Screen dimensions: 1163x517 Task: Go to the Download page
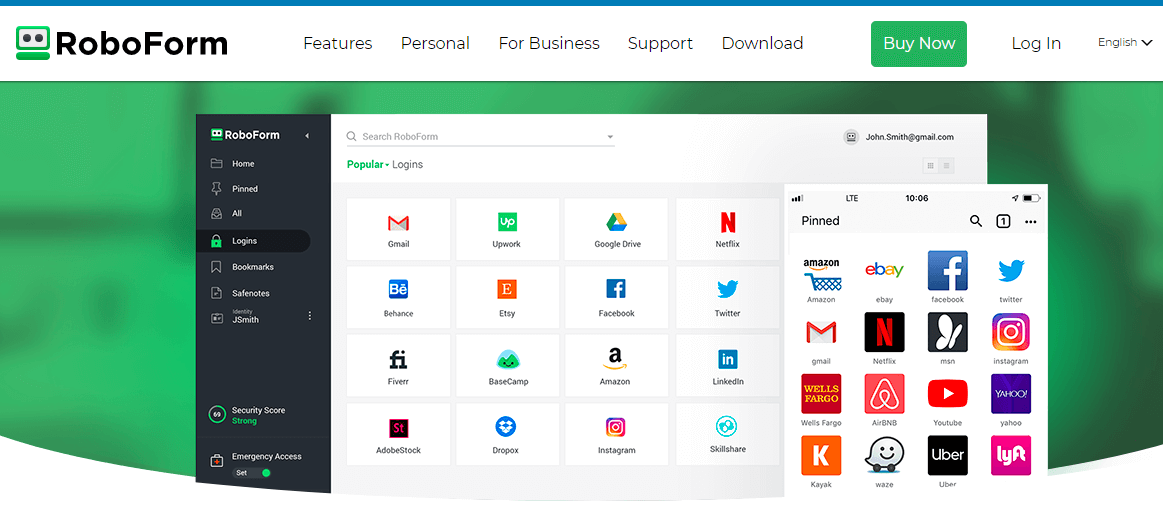pyautogui.click(x=762, y=44)
